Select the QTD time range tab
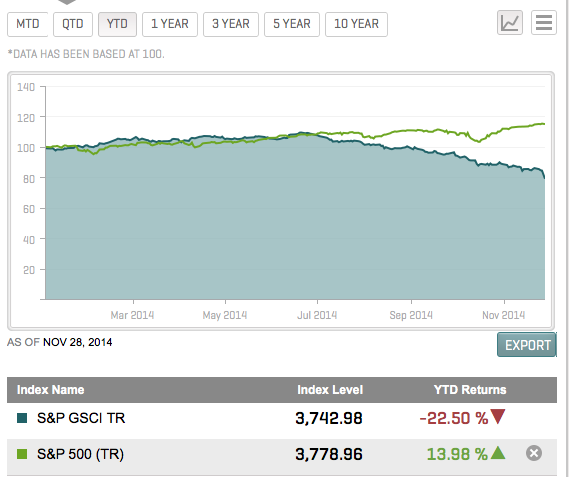Viewport: 569px width, 477px height. (x=73, y=24)
